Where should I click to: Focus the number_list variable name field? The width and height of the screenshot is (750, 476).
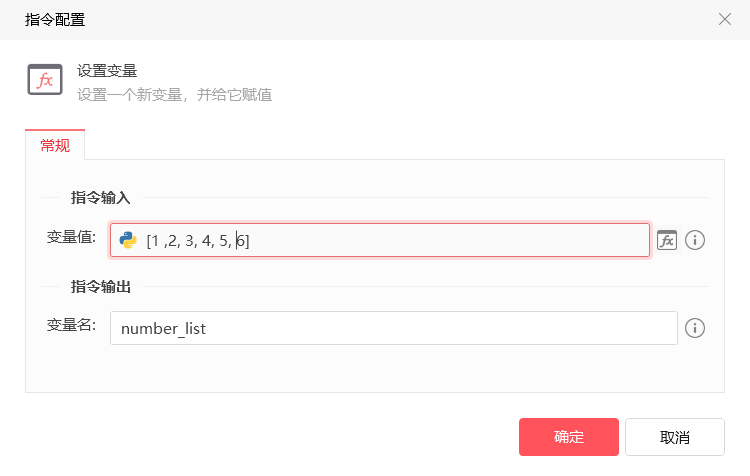(x=394, y=328)
